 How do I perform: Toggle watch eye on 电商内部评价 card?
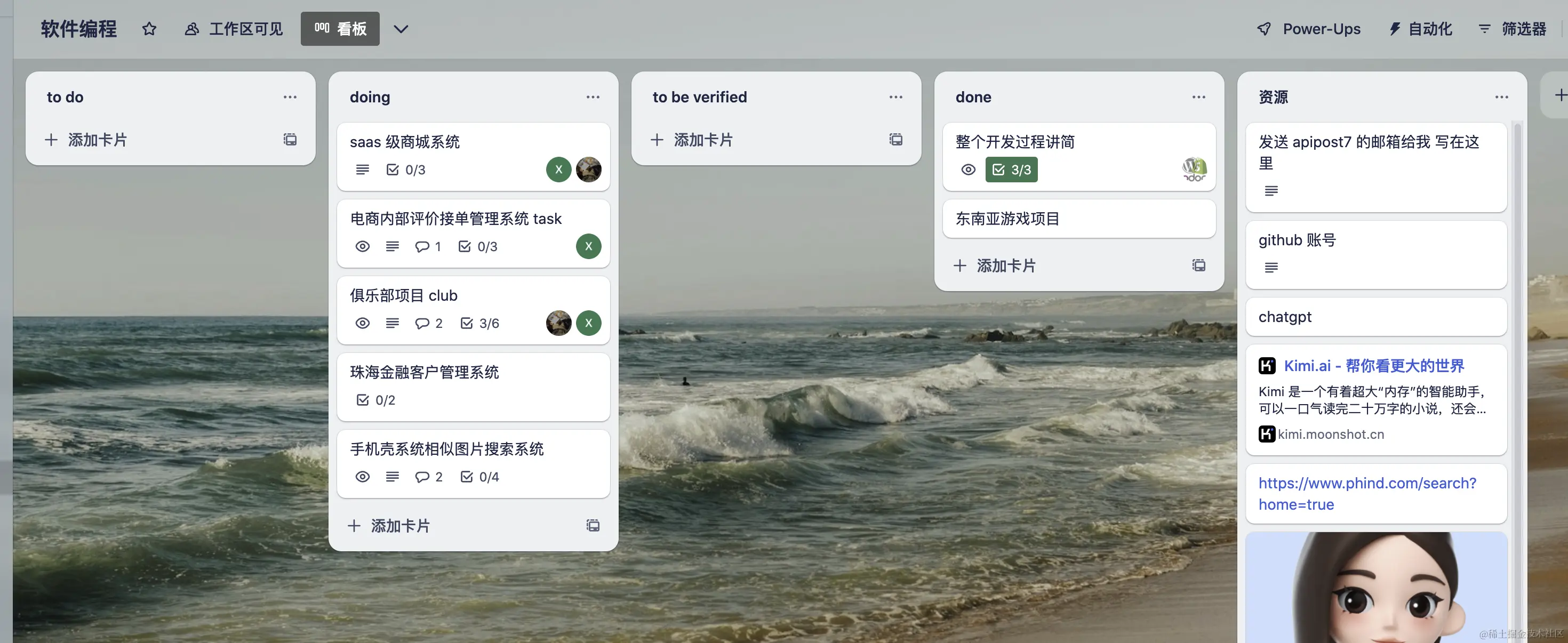[x=362, y=246]
